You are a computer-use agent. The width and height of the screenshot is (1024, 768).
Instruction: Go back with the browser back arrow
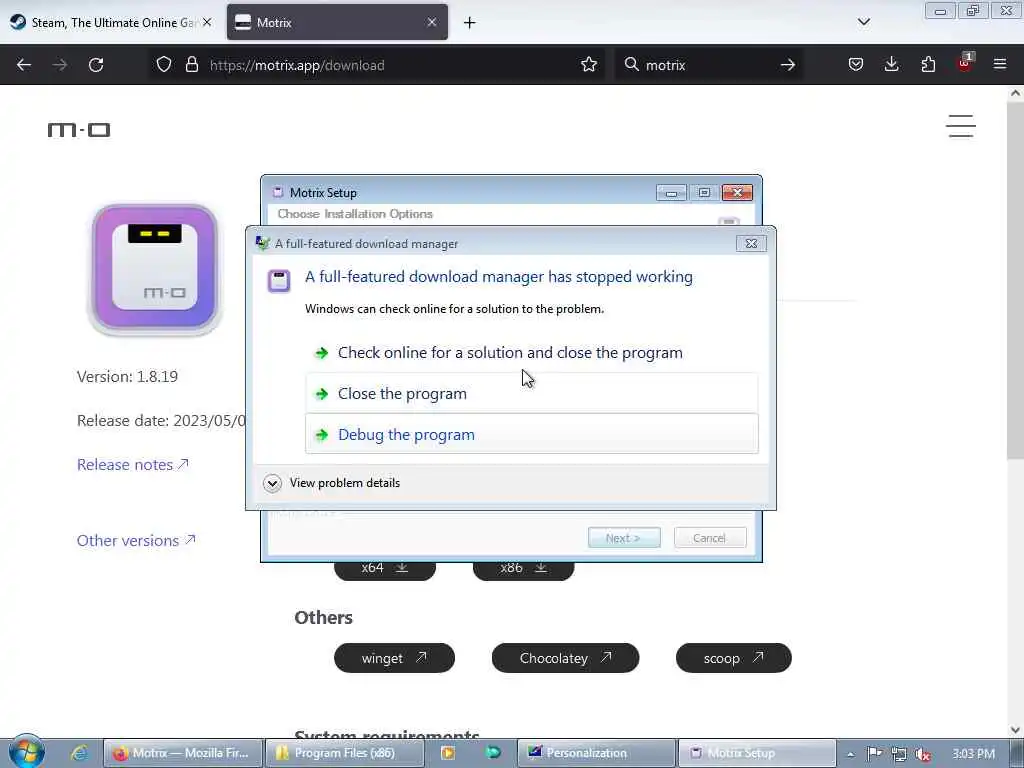[24, 65]
